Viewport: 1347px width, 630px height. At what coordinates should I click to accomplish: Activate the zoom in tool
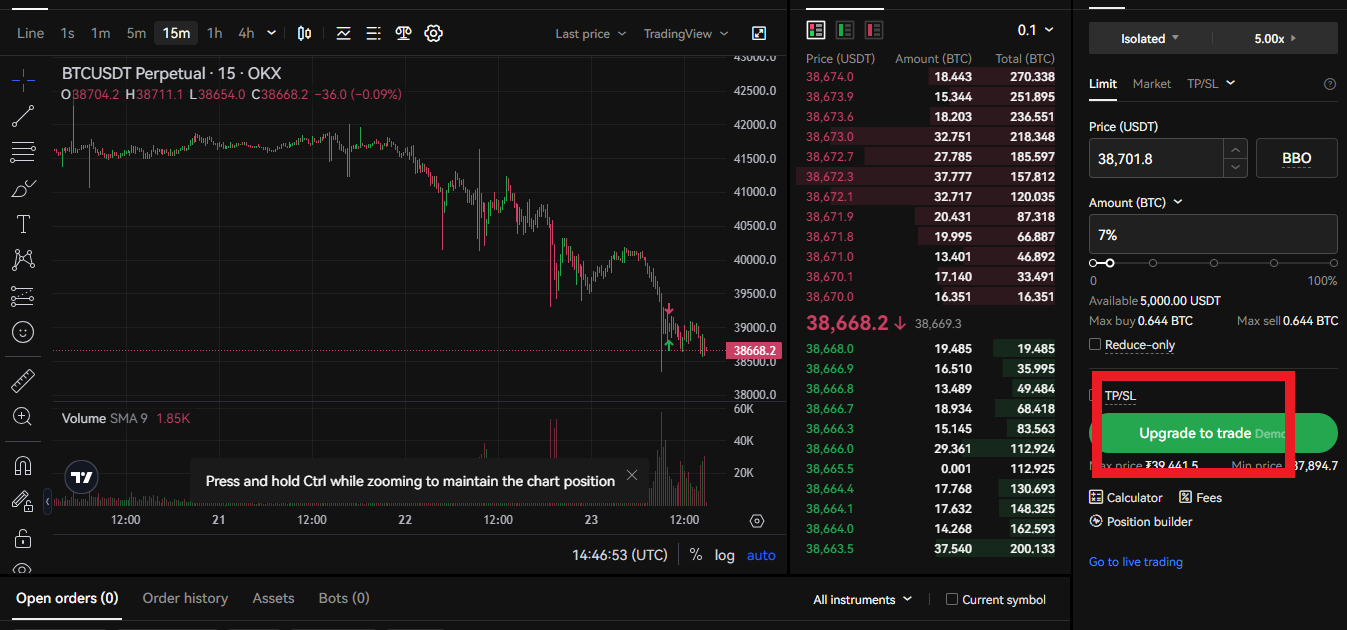[x=23, y=416]
